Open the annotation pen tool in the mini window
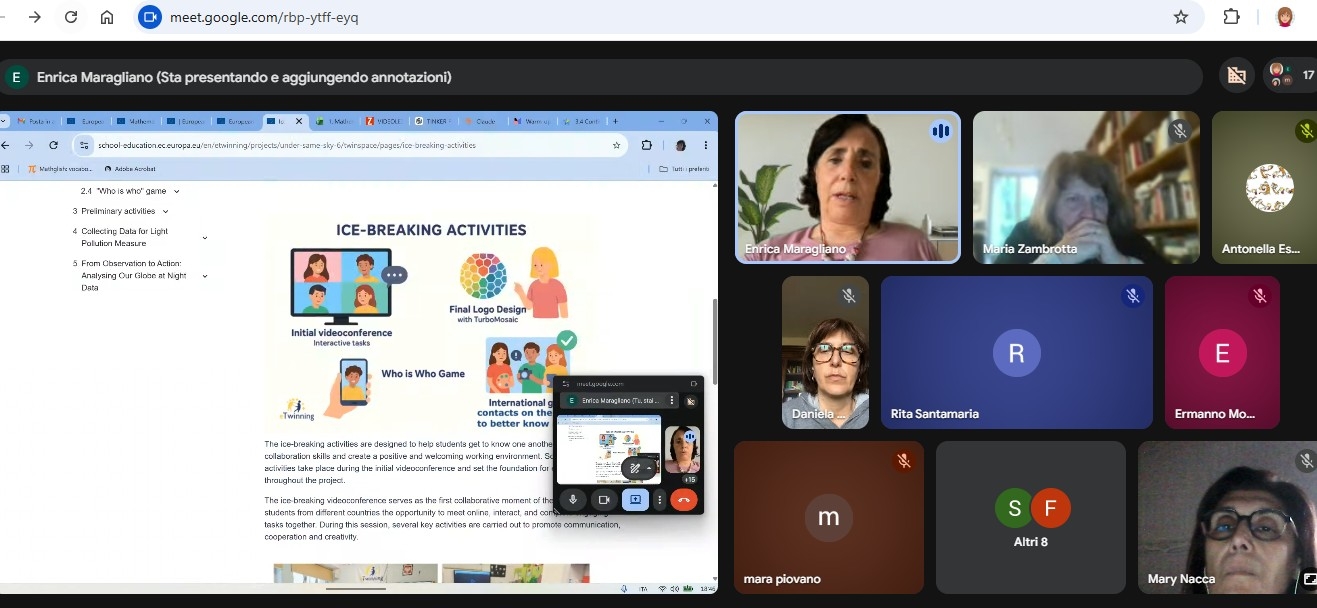Viewport: 1317px width, 608px height. click(x=635, y=467)
